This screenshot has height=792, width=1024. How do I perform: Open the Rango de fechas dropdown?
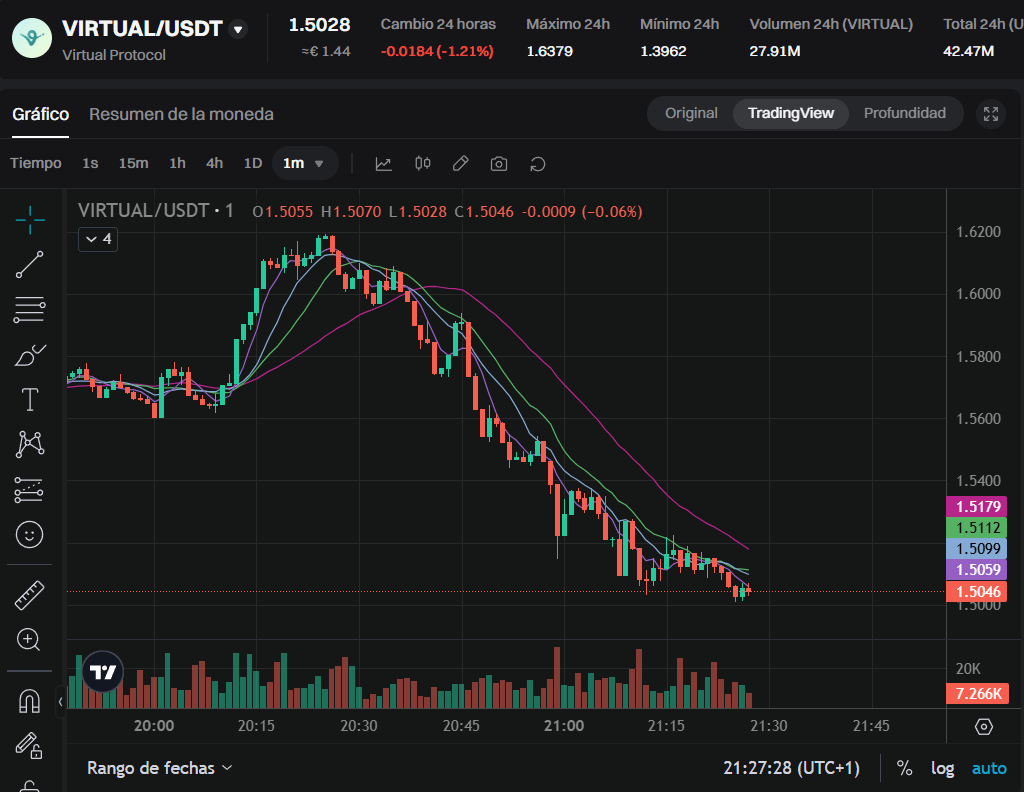[159, 768]
